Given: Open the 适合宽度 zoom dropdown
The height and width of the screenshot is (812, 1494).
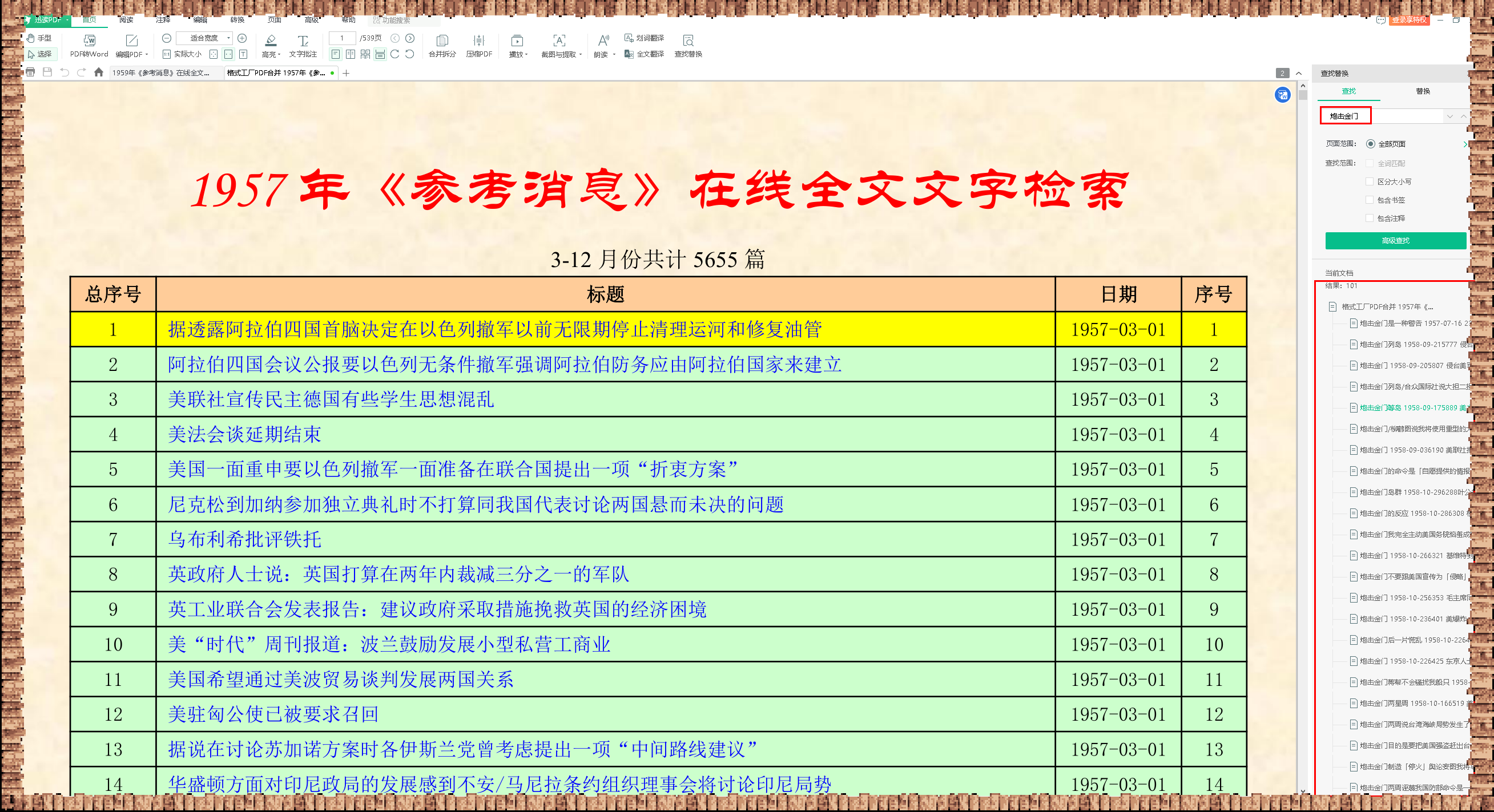Looking at the screenshot, I should coord(228,38).
